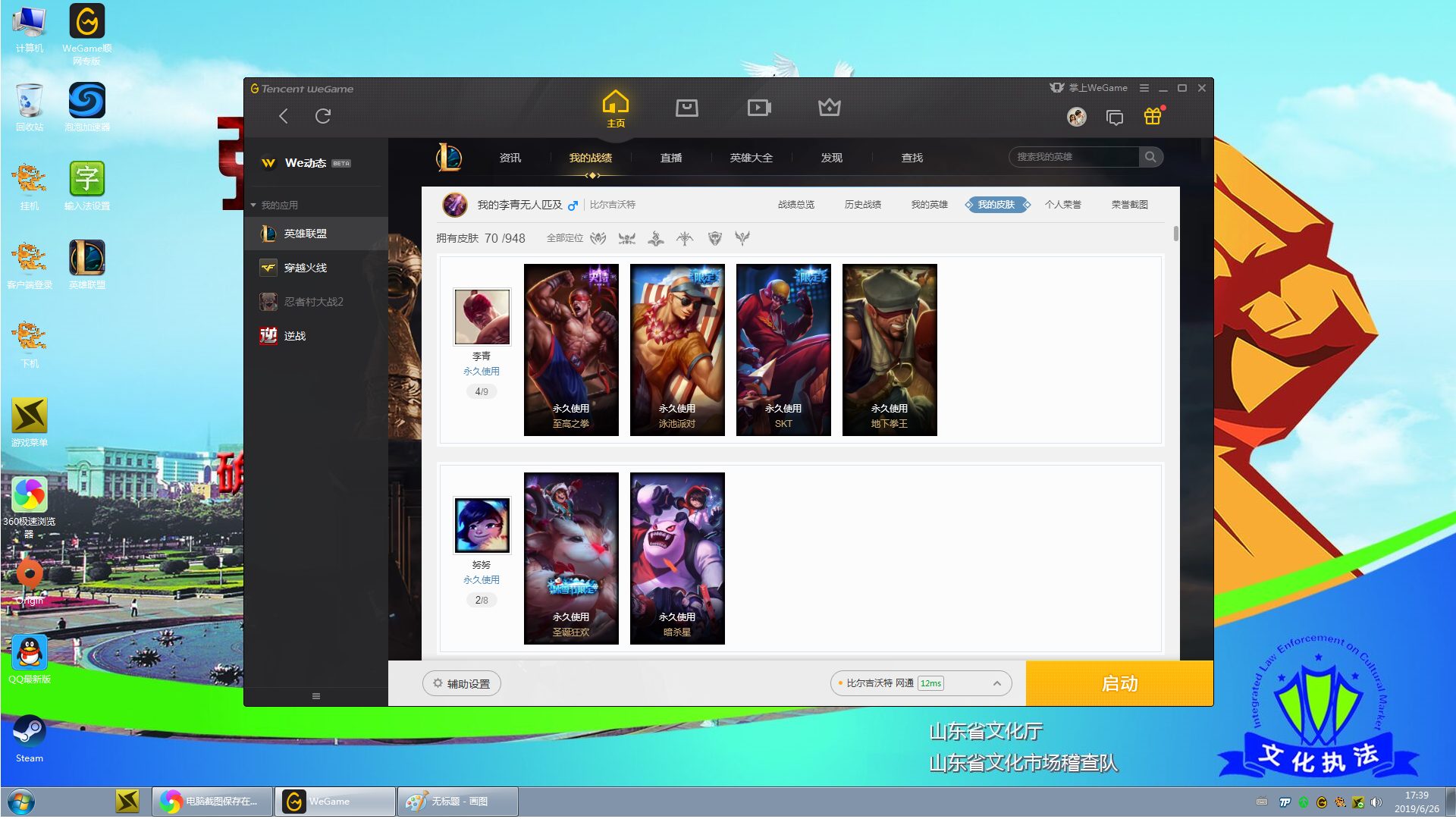Go back using the WeGame back arrow
Screen dimensions: 1456x819
tap(284, 116)
